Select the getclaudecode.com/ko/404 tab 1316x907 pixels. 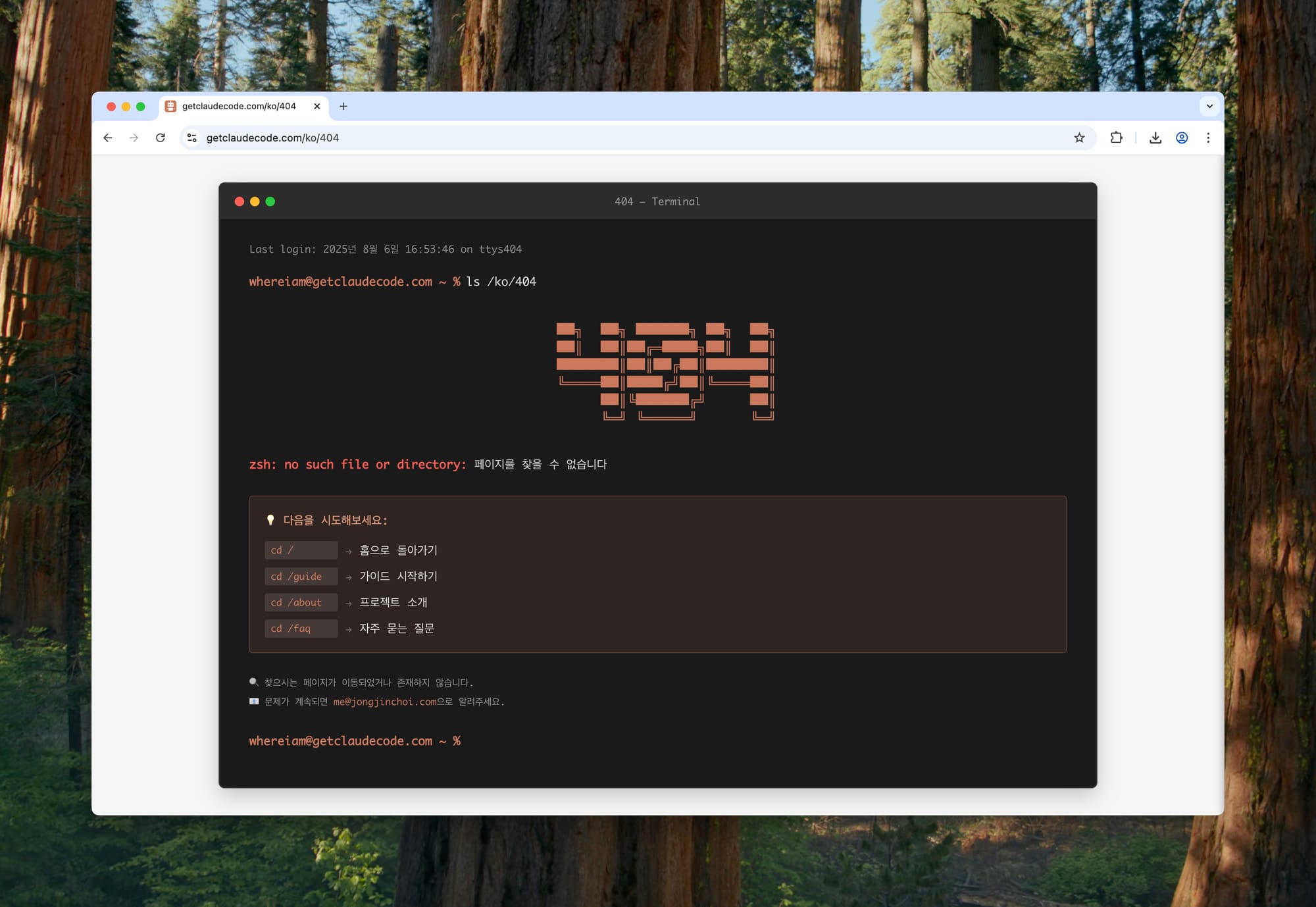[238, 106]
